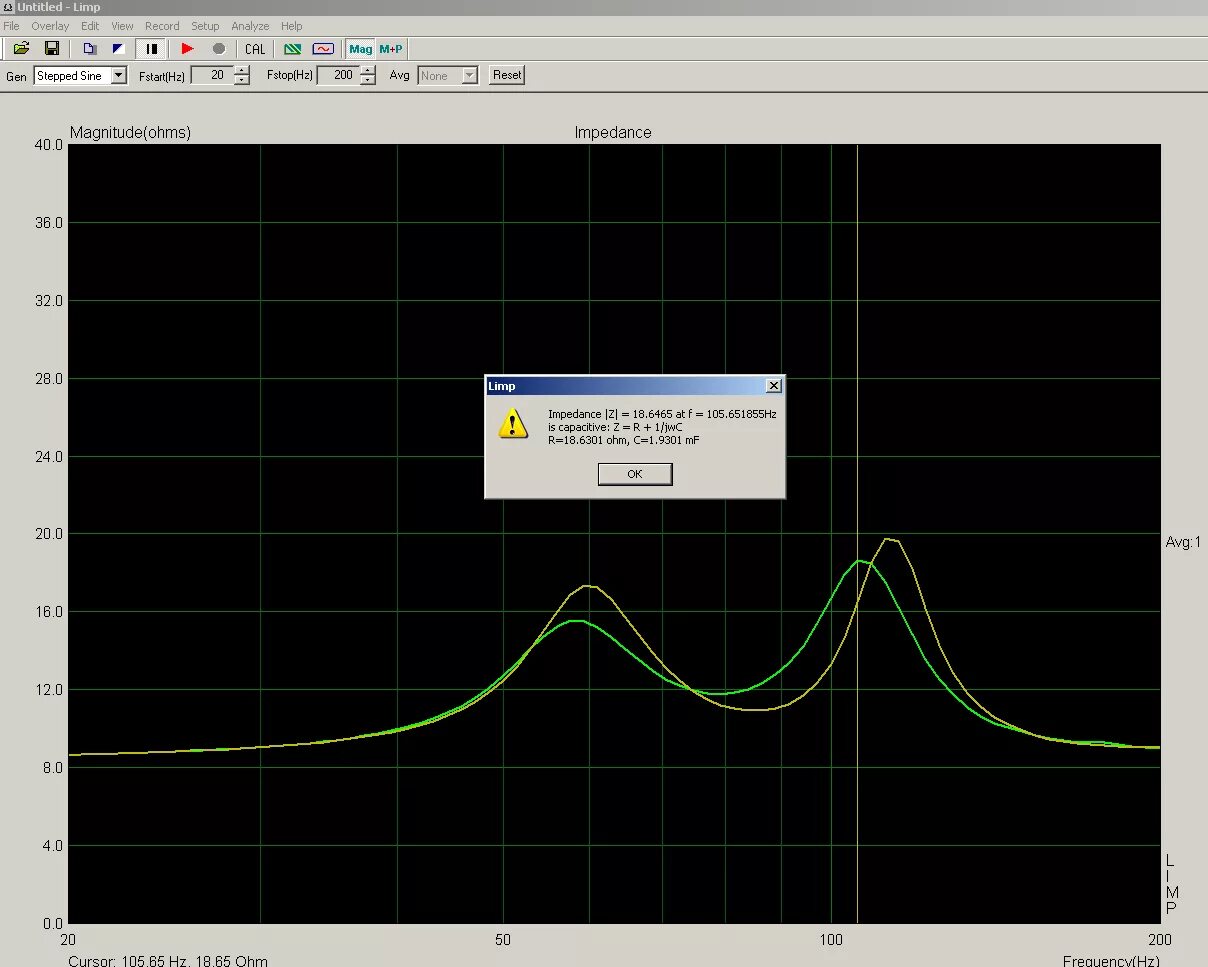Open the Setup menu
The image size is (1208, 967).
tap(205, 26)
